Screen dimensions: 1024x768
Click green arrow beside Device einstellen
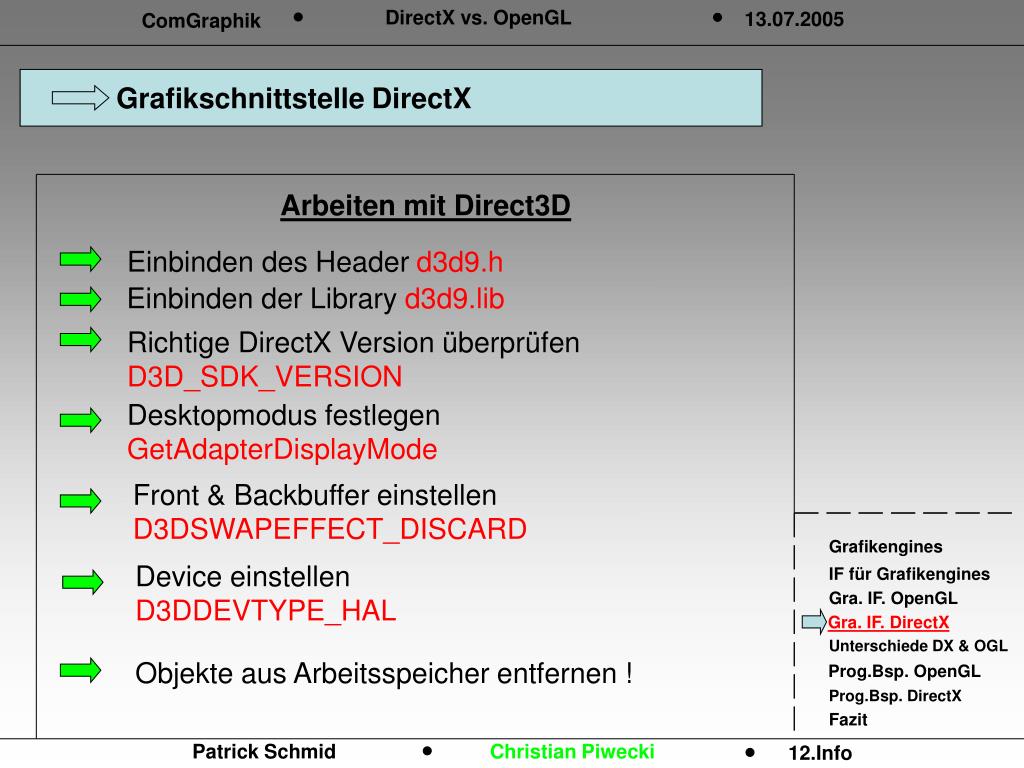82,581
